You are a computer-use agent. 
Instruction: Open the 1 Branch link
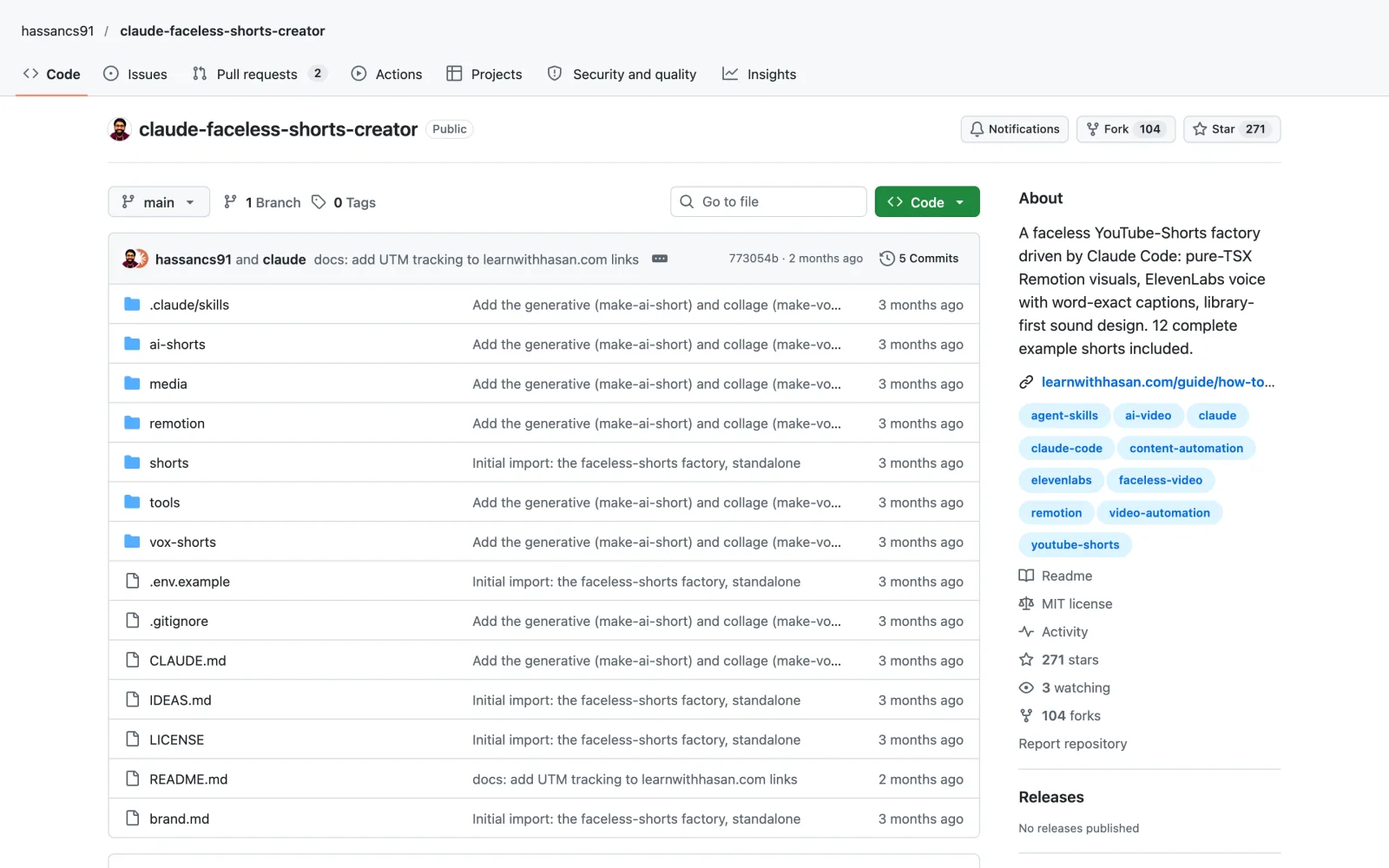(262, 202)
